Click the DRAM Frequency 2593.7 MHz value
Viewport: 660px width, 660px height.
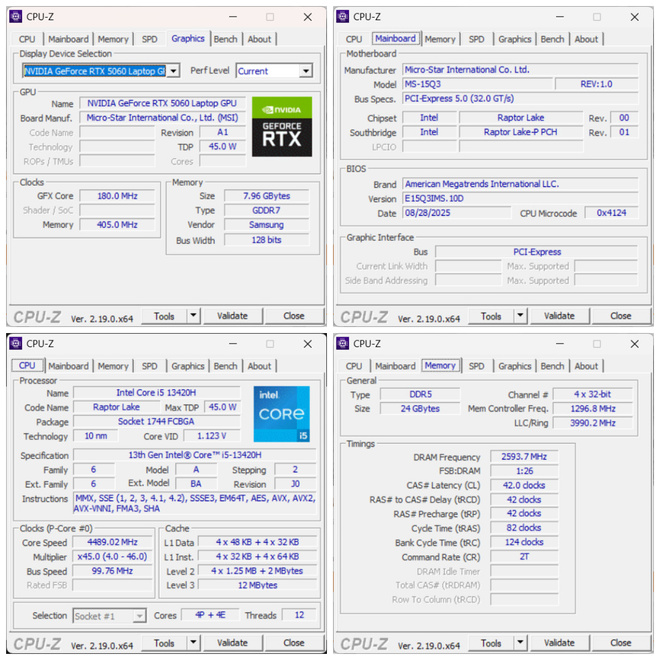pos(524,457)
